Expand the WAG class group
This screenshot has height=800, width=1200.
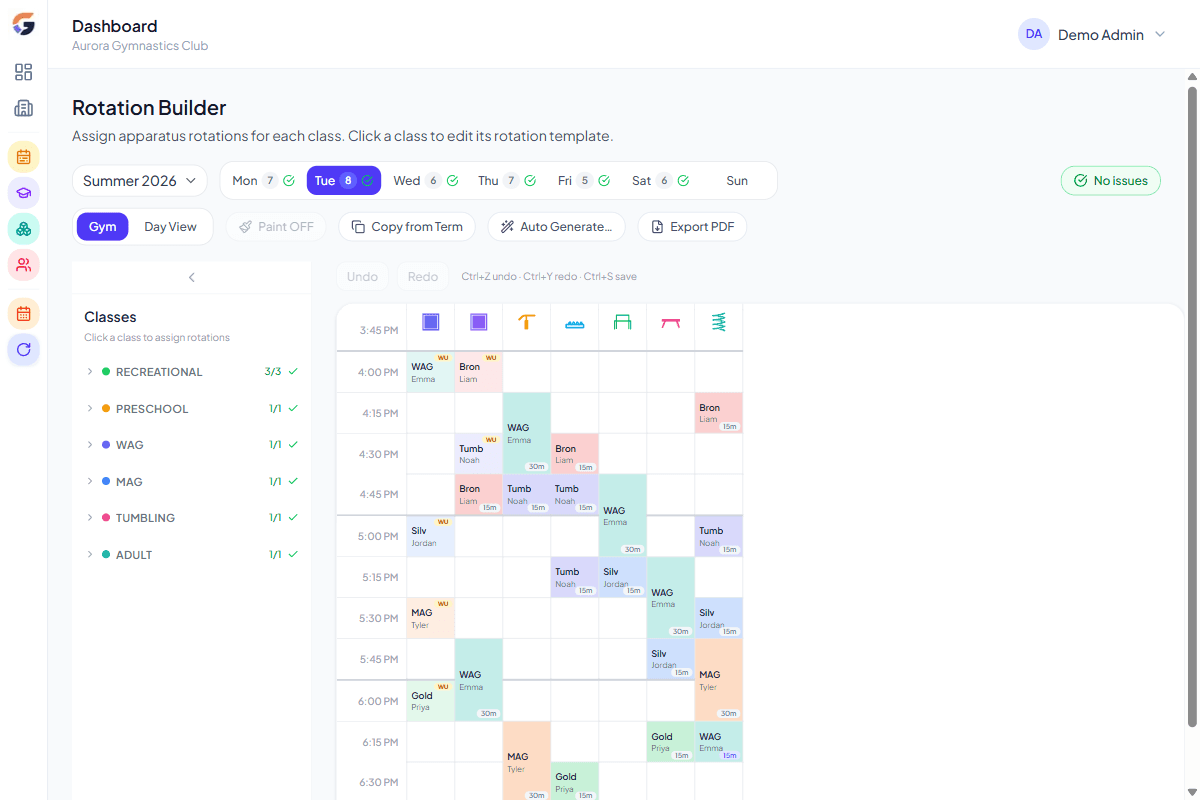pyautogui.click(x=192, y=445)
